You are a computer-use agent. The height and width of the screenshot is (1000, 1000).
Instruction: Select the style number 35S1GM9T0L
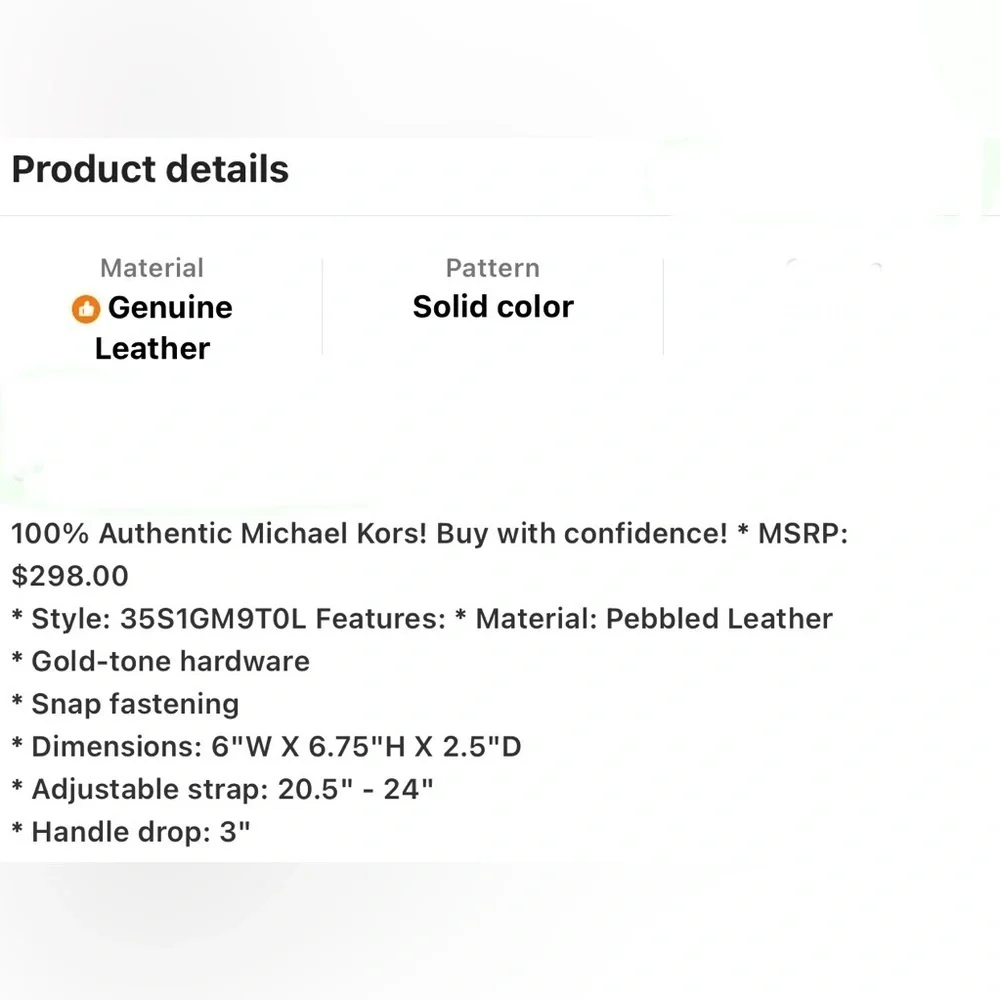(x=213, y=619)
